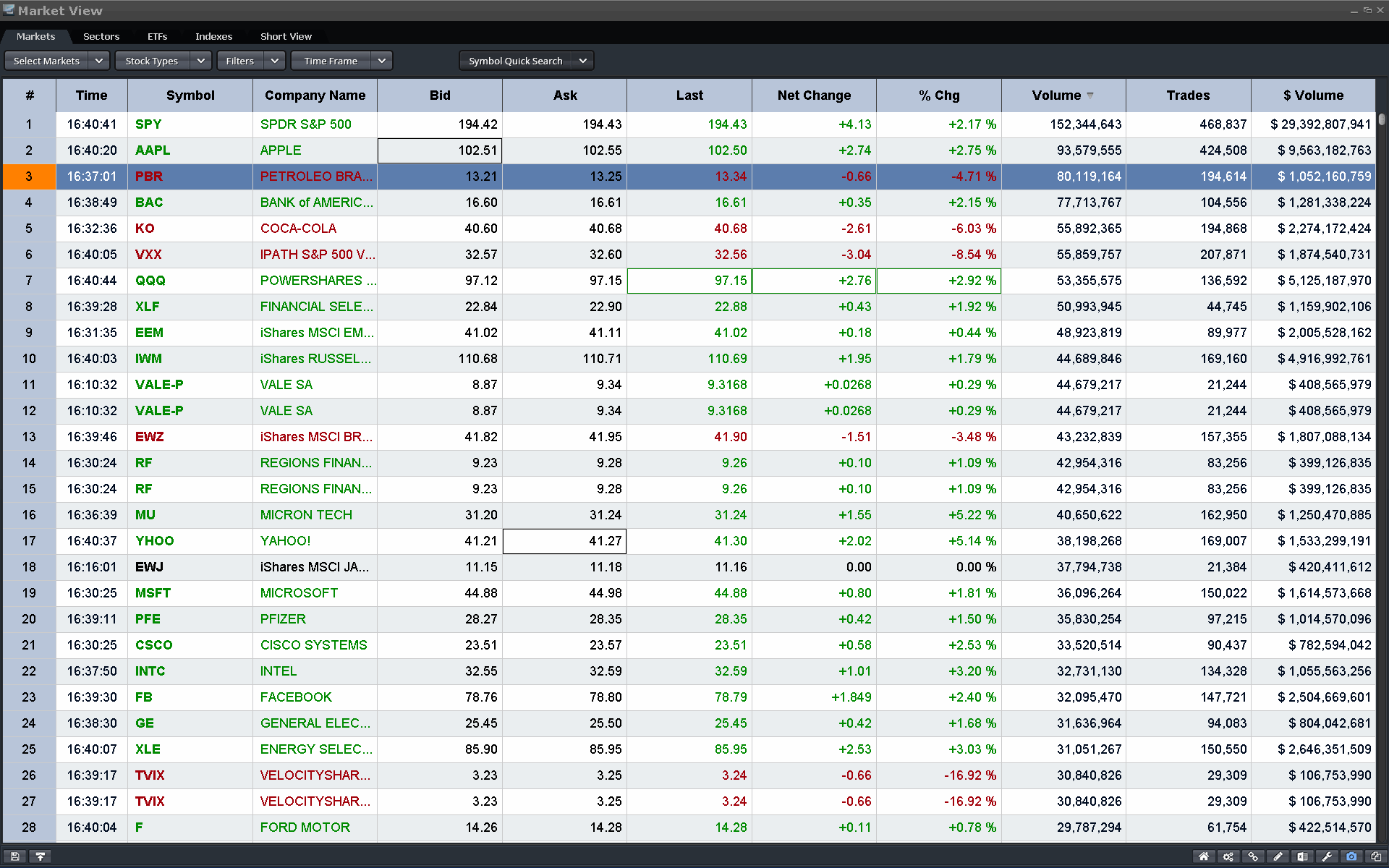Click the duplicate window icon
Screen dimensions: 1389x868
tap(1376, 856)
